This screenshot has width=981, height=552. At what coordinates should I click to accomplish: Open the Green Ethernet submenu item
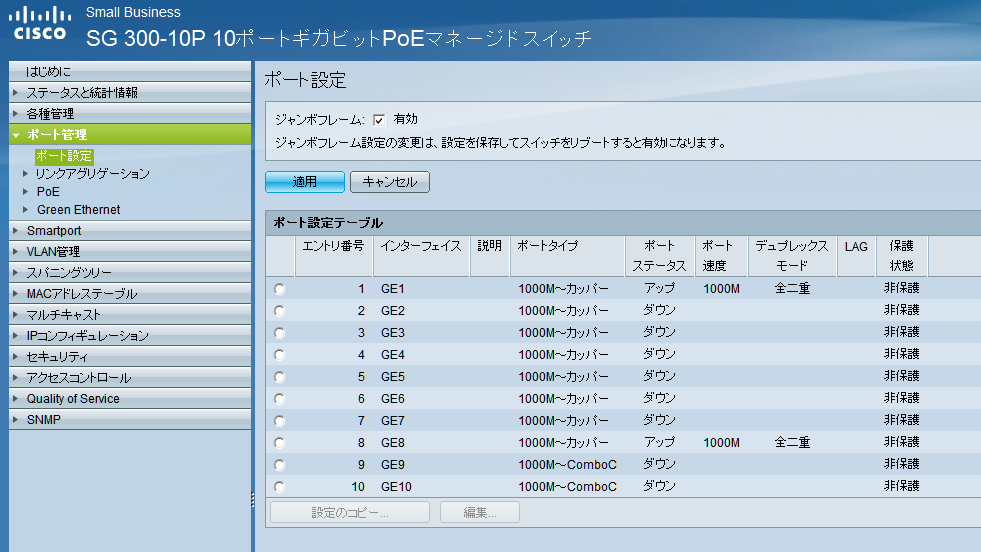click(78, 210)
